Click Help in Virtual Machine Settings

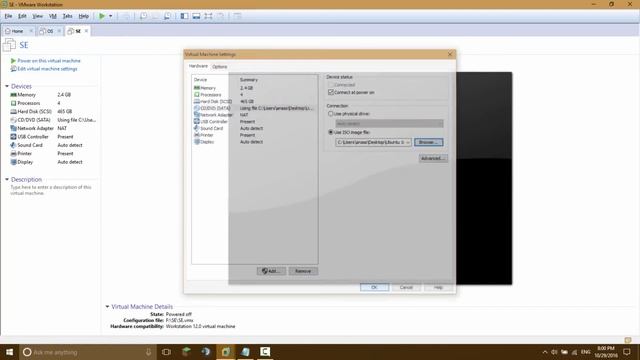[x=438, y=287]
